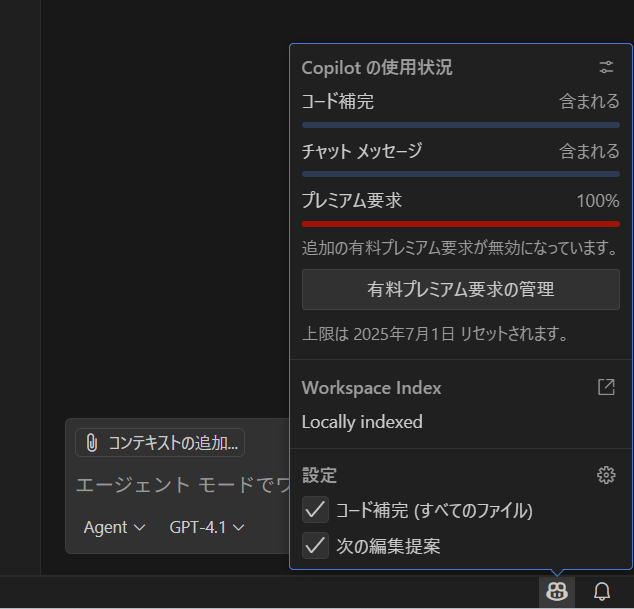
Task: Click the コンテキストの追加... button
Action: [x=160, y=443]
